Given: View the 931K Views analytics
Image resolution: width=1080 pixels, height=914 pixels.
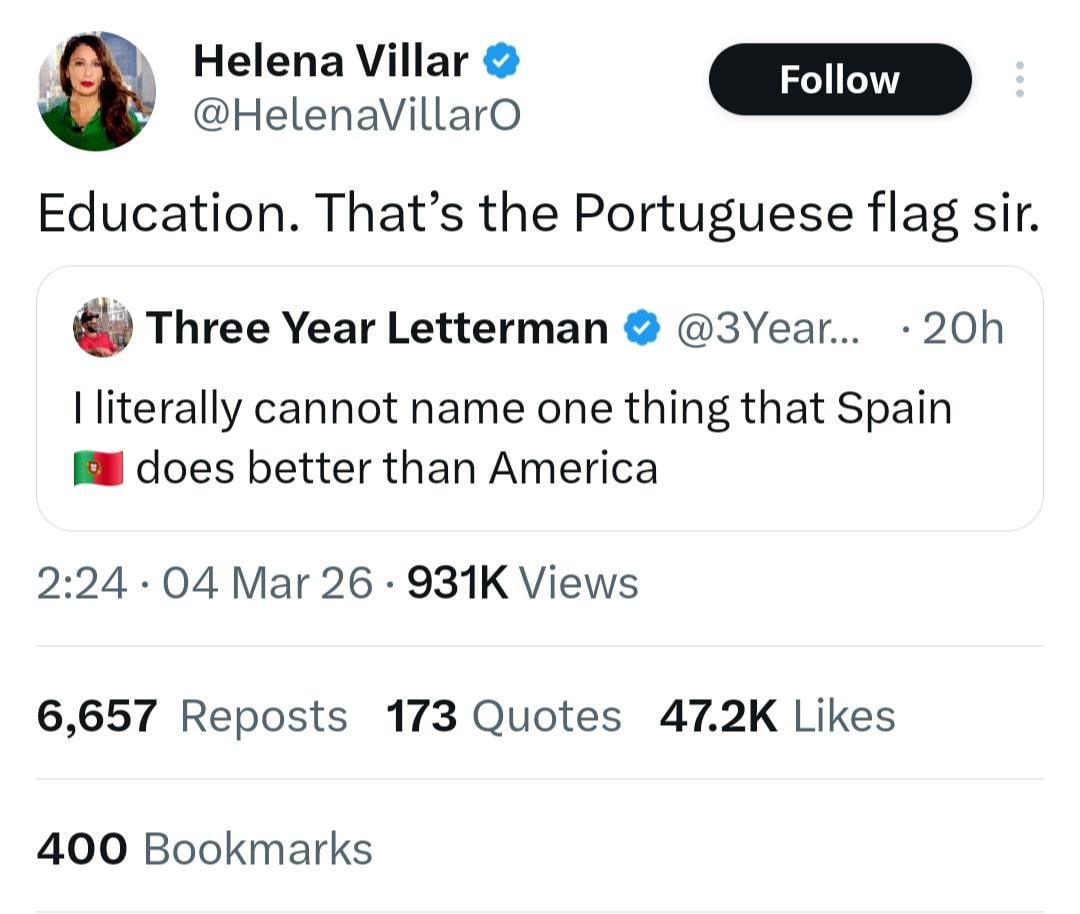Looking at the screenshot, I should pos(524,583).
